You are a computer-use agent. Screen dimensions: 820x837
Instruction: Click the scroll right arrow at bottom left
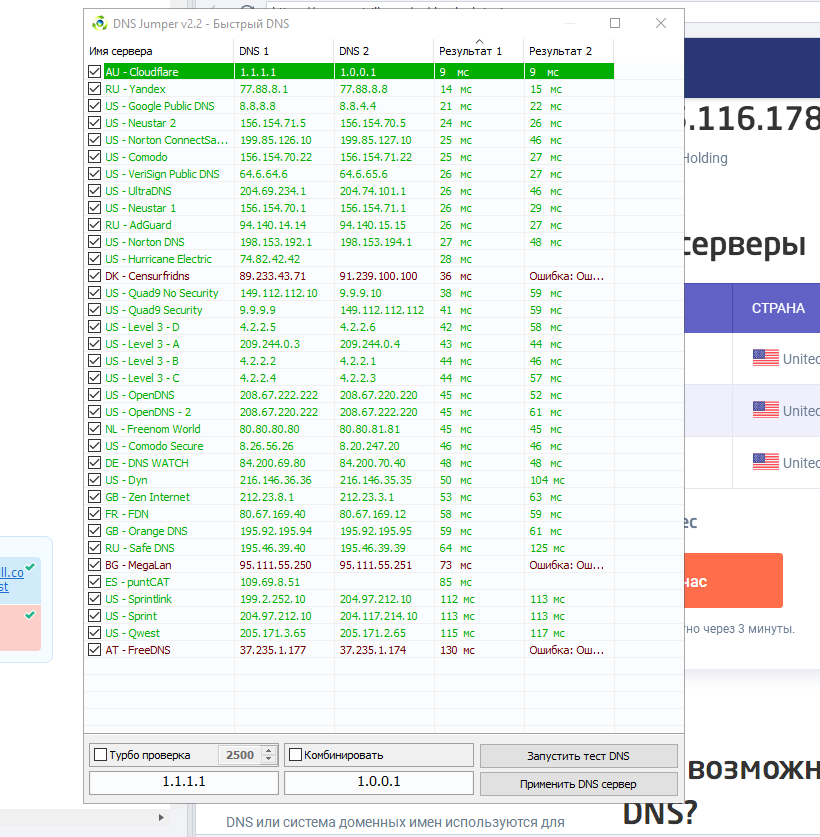[161, 817]
